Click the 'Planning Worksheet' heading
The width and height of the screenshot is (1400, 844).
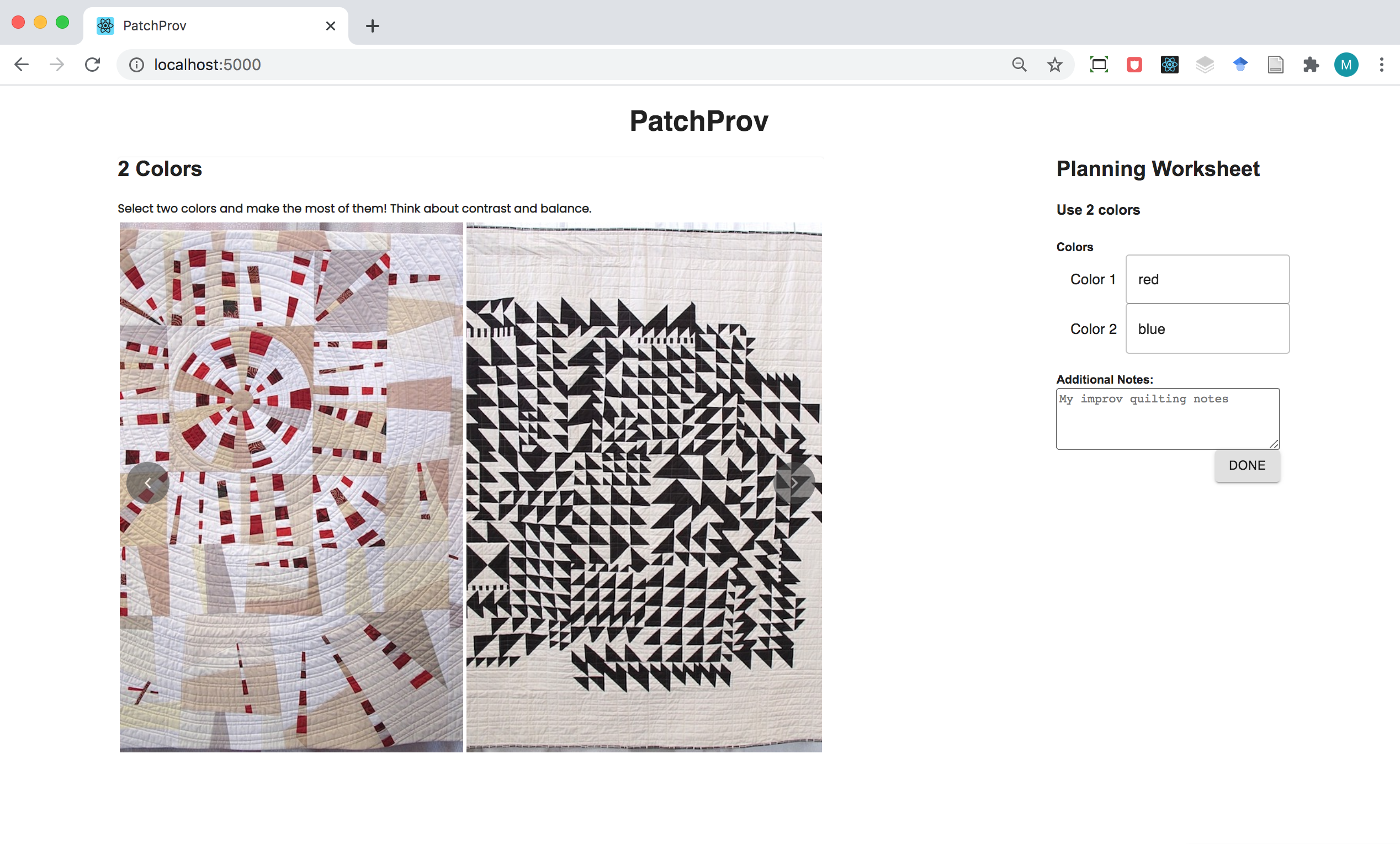point(1158,169)
